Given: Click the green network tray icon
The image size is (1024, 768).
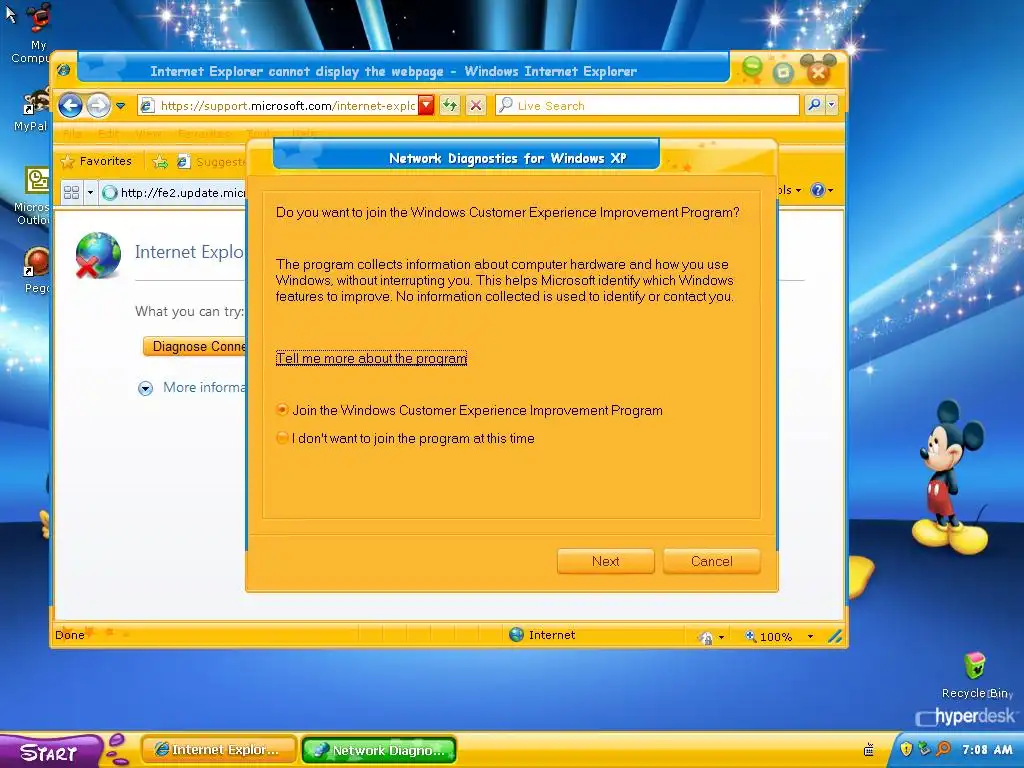Looking at the screenshot, I should tap(924, 748).
